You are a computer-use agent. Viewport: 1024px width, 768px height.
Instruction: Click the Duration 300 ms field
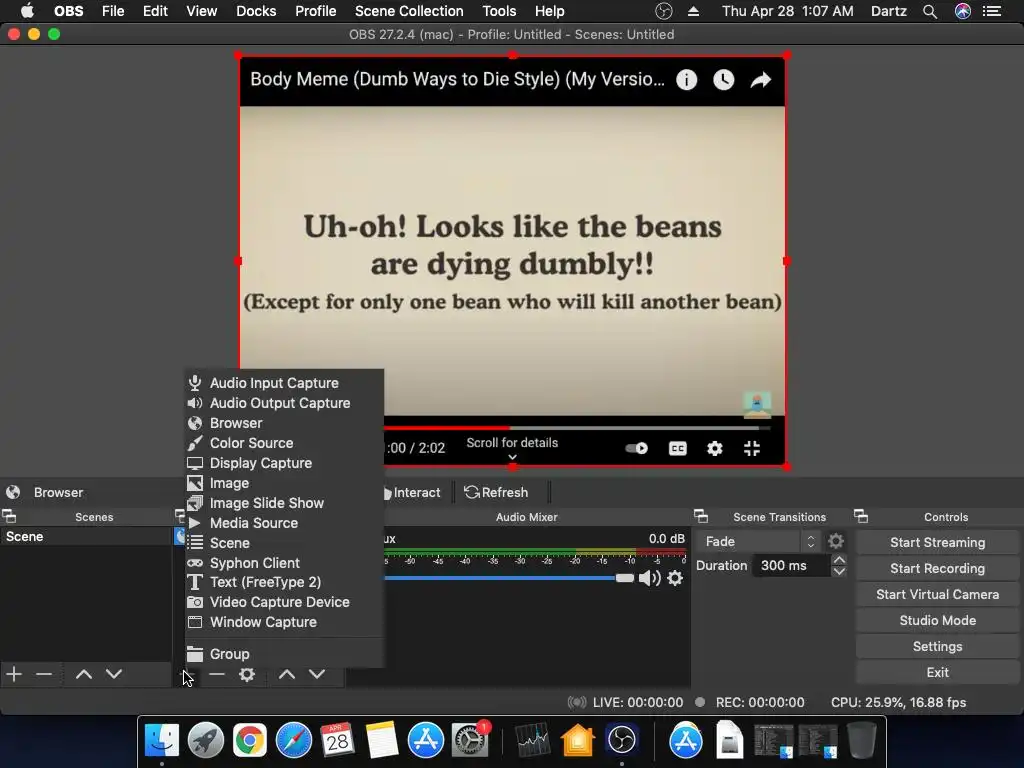click(792, 566)
